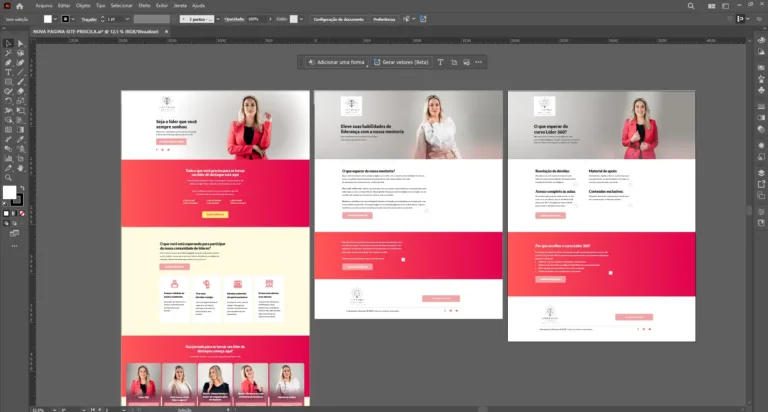Change the screen mode button
Viewport: 768px width, 412px height.
(x=14, y=234)
